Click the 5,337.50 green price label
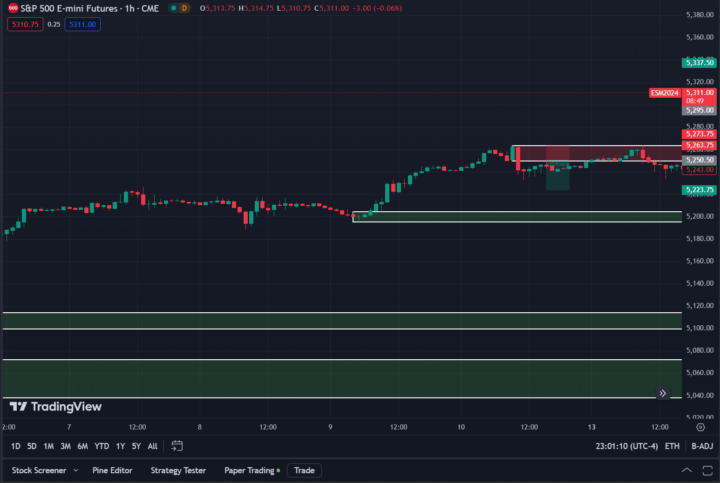720x483 pixels. point(699,62)
